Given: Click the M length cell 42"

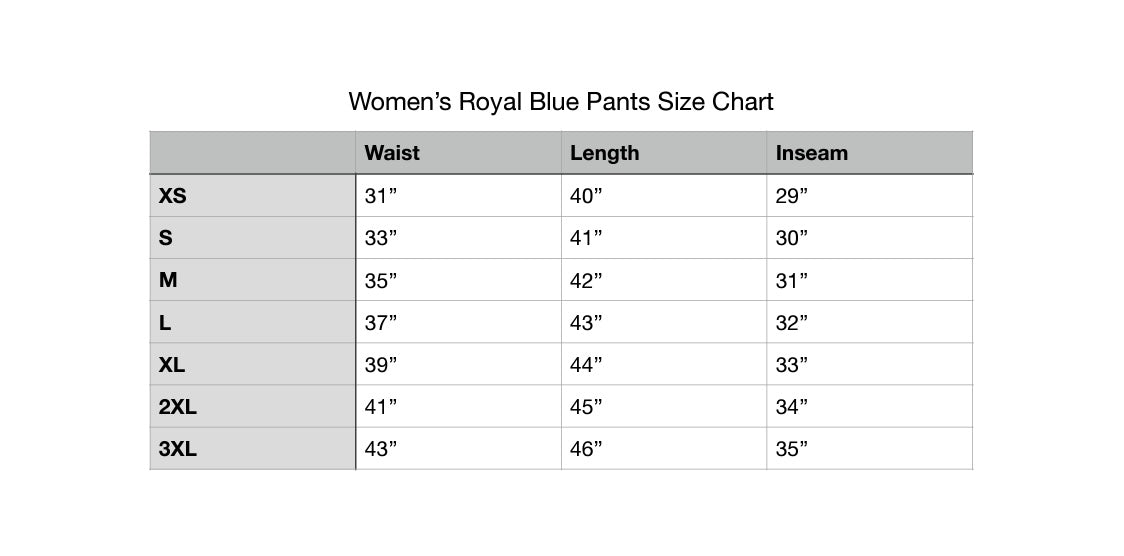Looking at the screenshot, I should click(x=586, y=280).
